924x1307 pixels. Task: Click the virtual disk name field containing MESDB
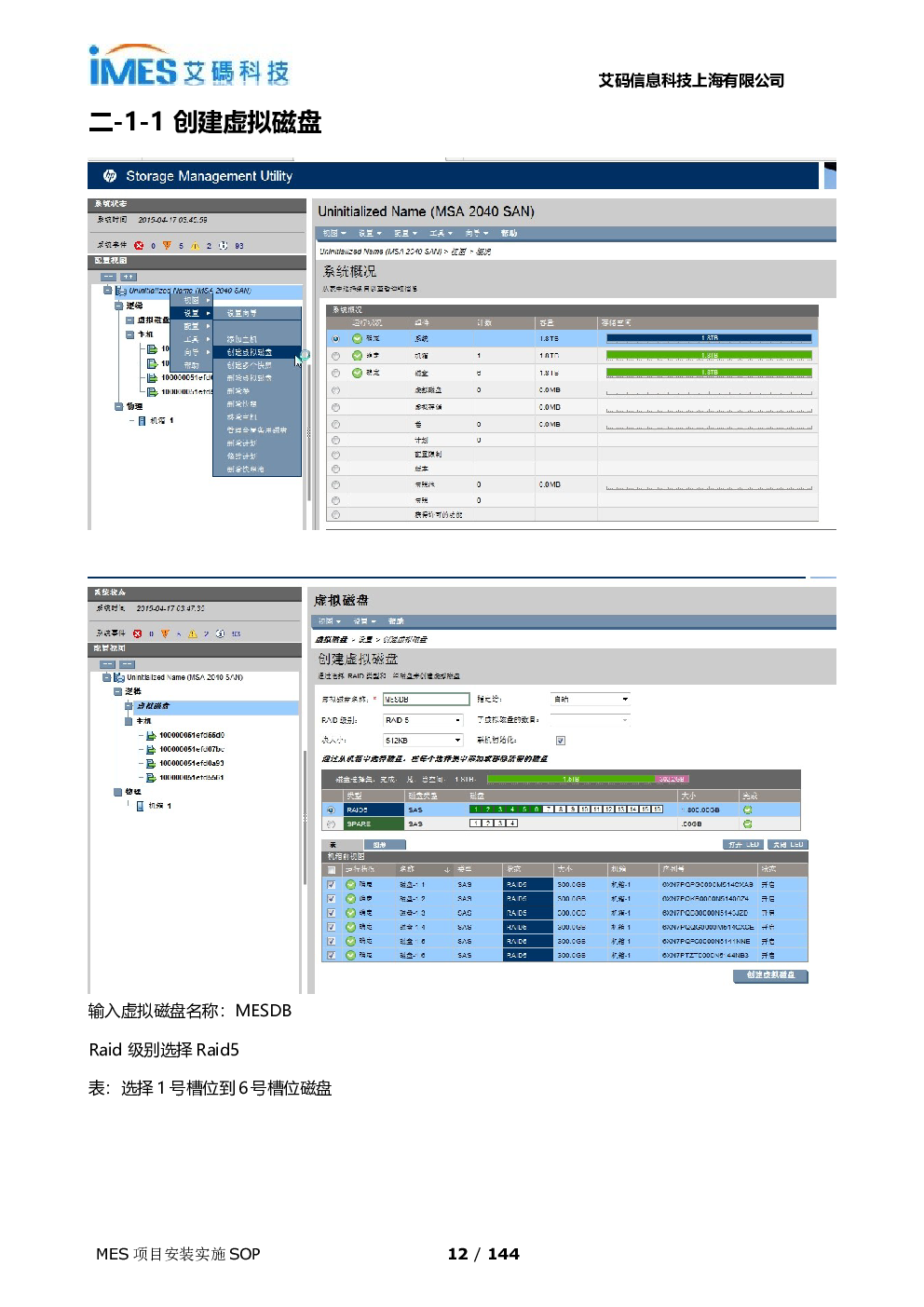(427, 699)
